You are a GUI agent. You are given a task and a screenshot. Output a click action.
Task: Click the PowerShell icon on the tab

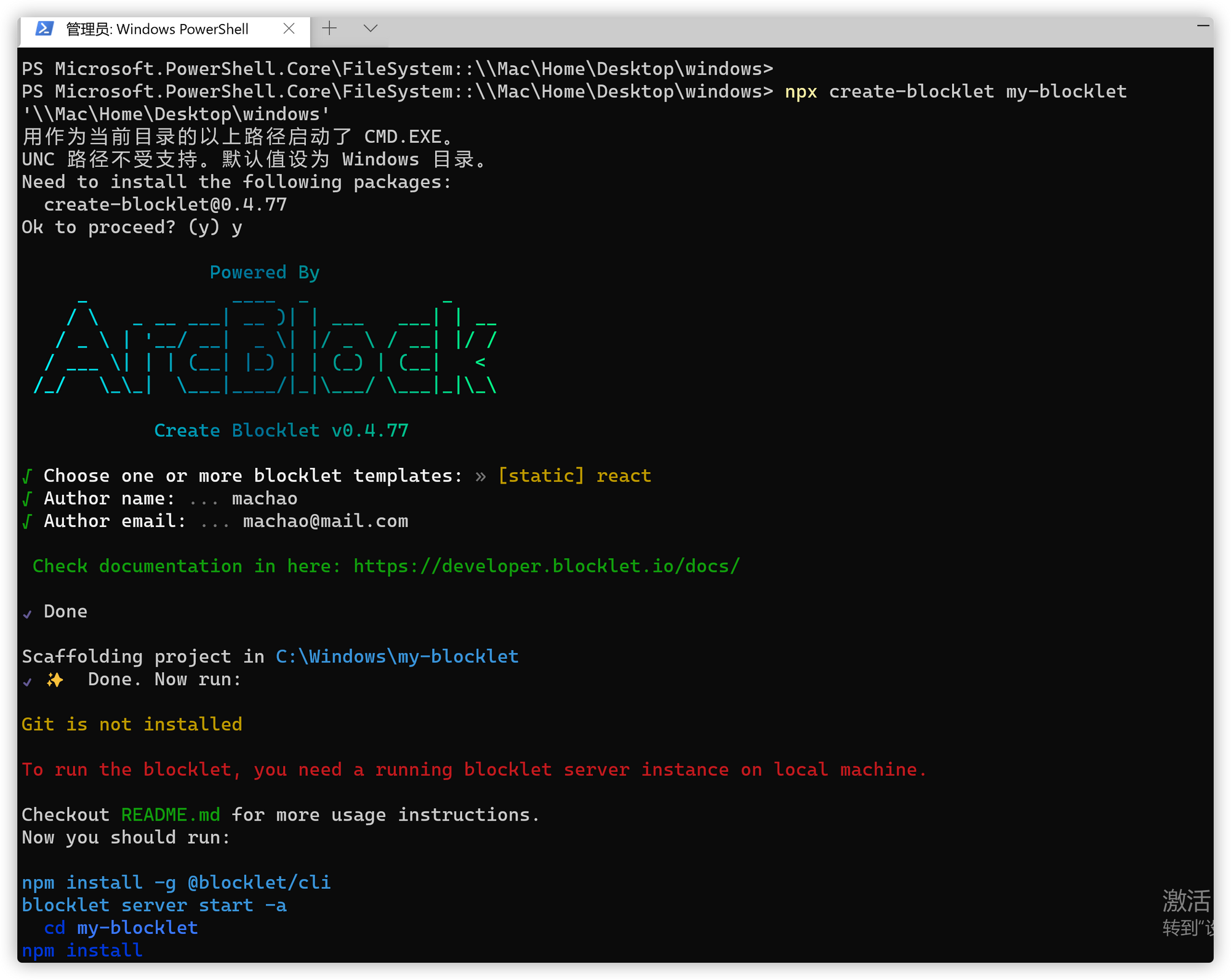(x=43, y=28)
